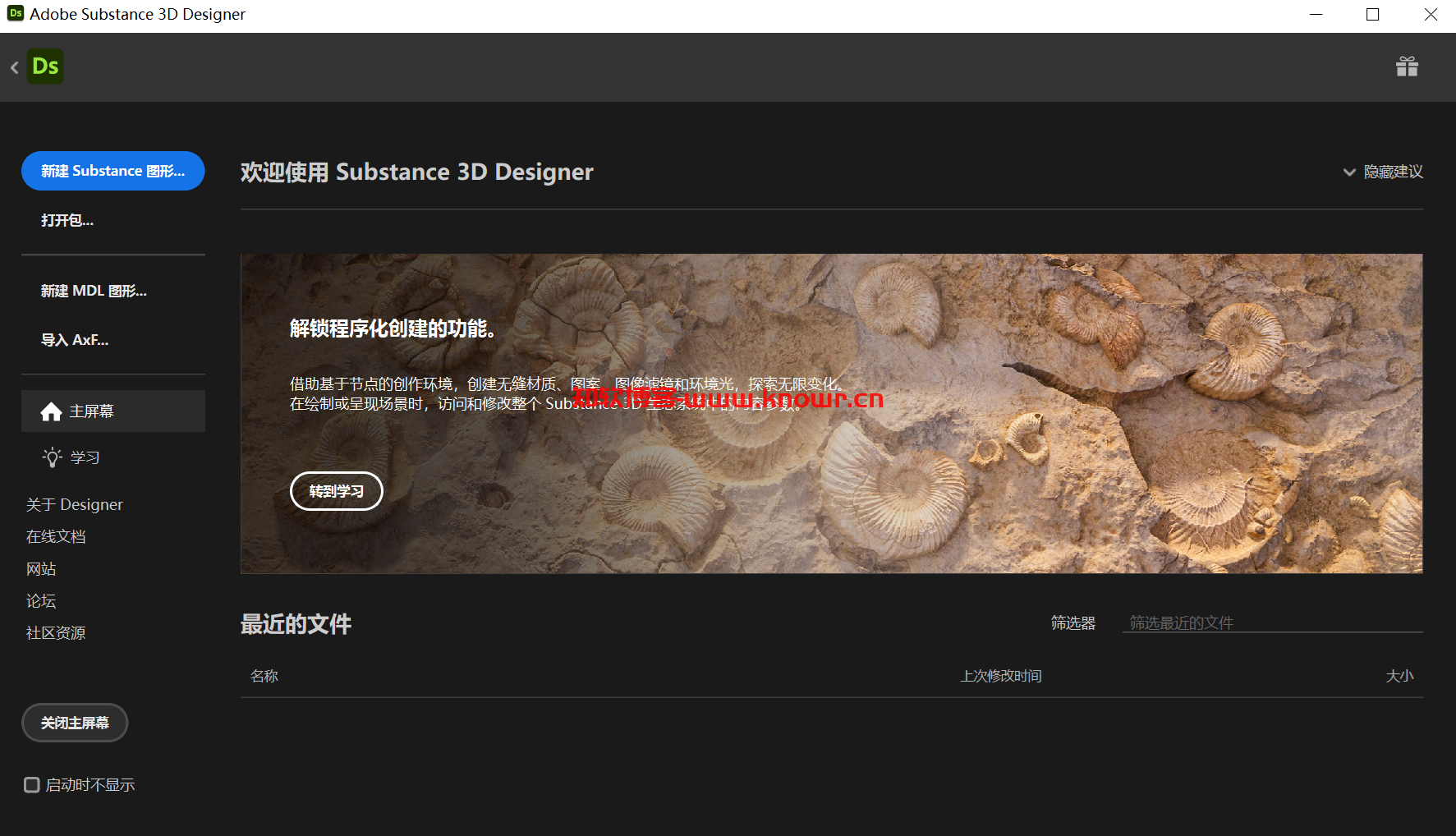Click the back arrow beside Ds logo

(x=14, y=67)
